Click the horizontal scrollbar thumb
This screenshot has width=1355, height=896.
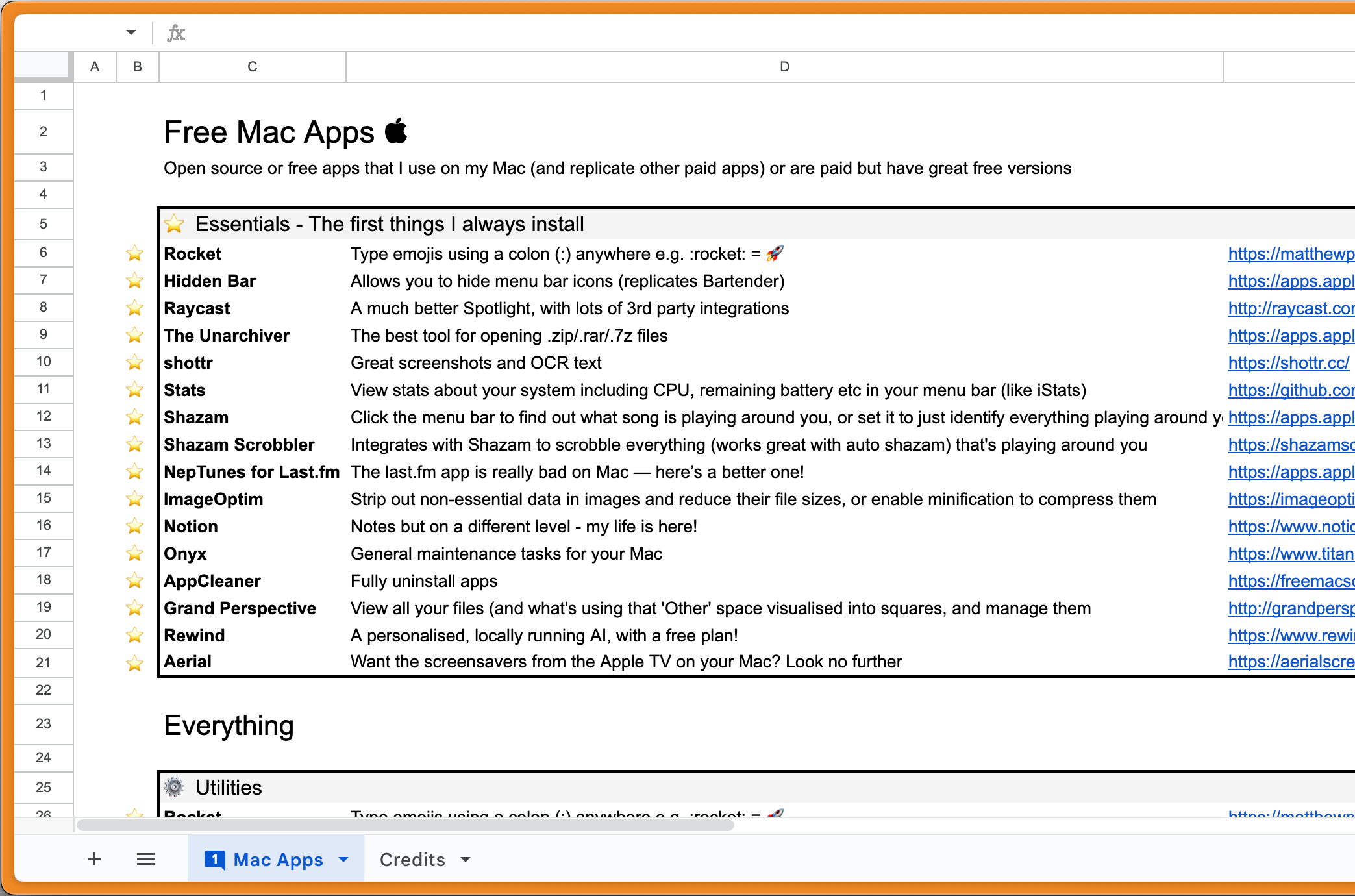click(406, 825)
